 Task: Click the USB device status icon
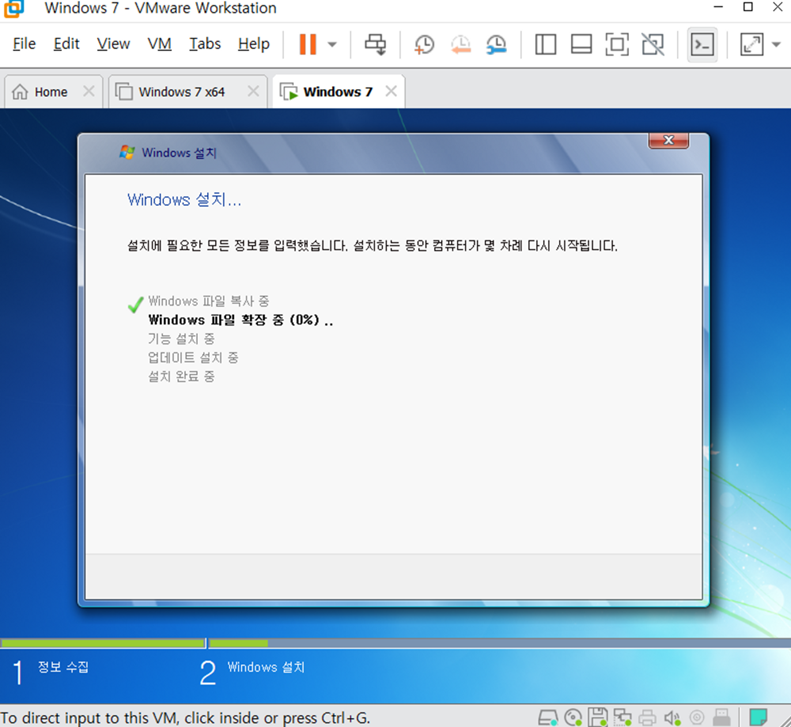pos(721,717)
